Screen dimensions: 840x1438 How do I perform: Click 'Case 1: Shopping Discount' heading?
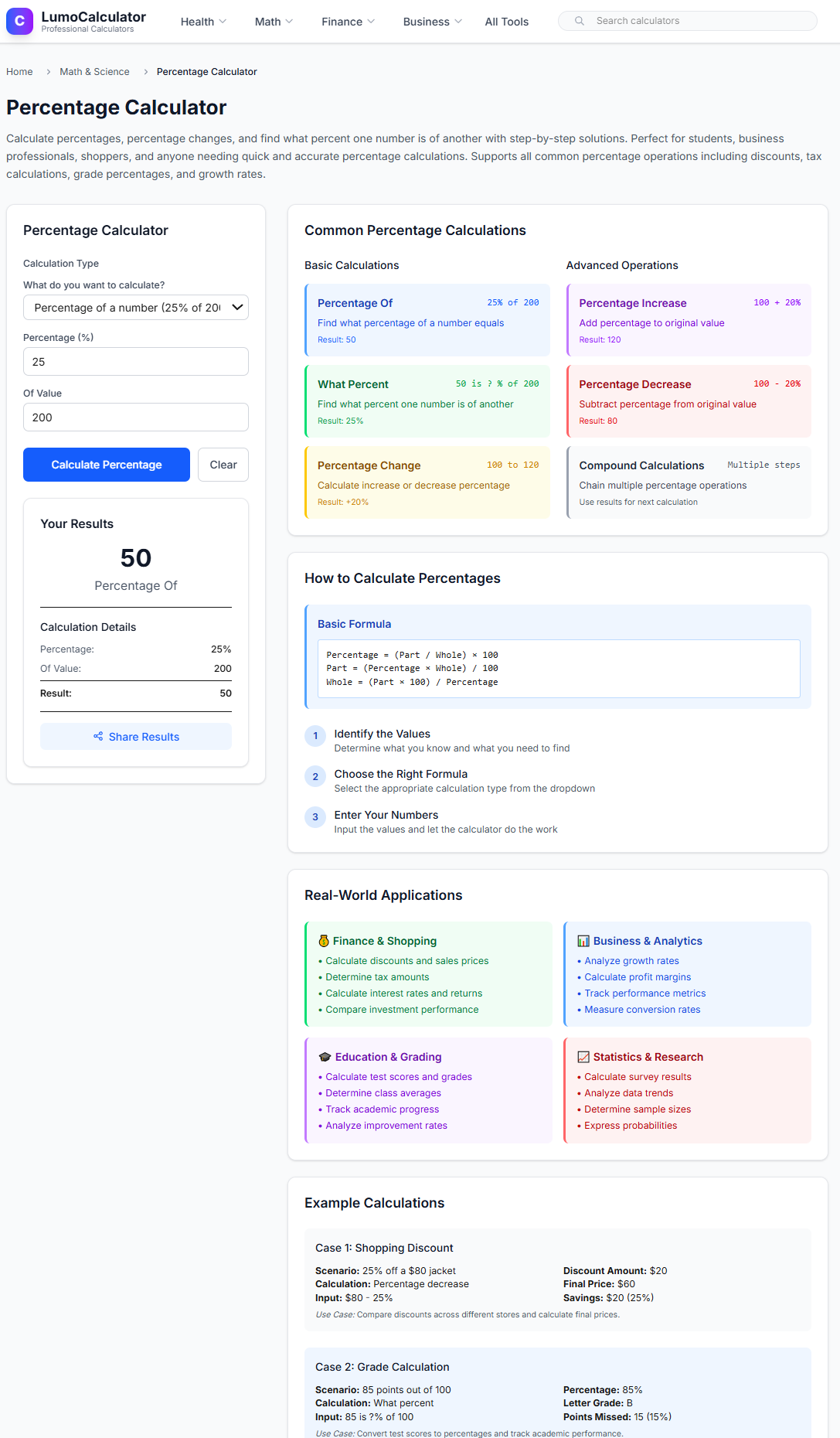384,1248
